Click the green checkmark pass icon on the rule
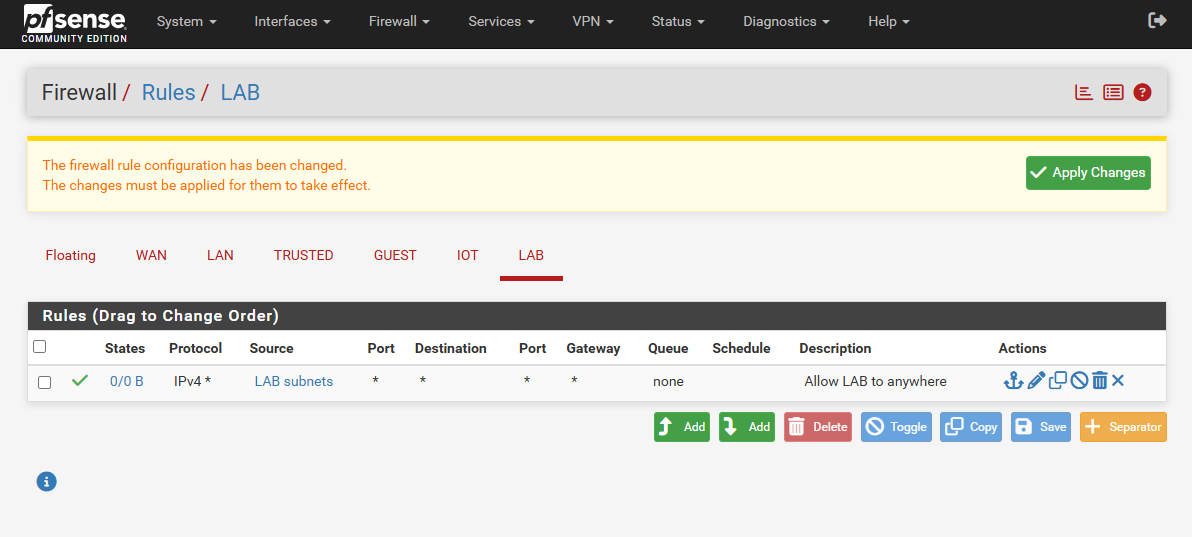 79,380
